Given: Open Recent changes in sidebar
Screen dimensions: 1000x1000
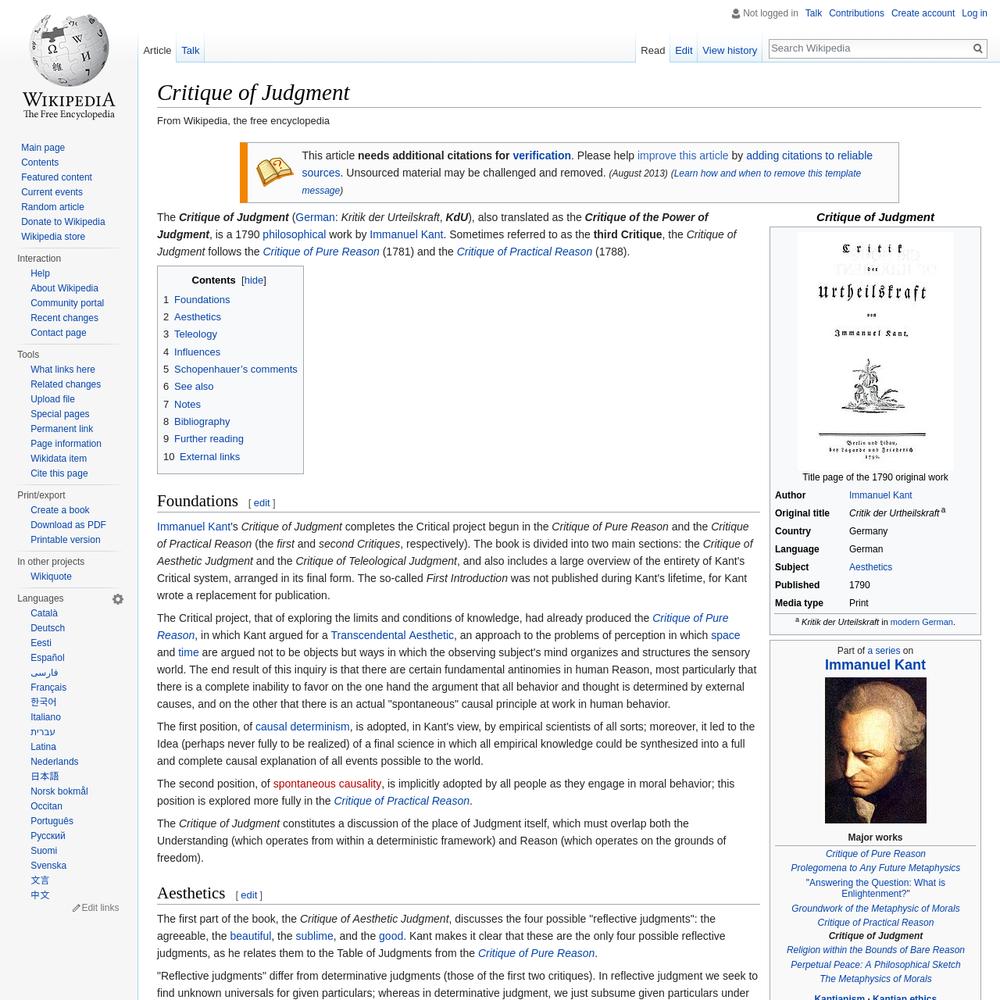Looking at the screenshot, I should tap(64, 318).
